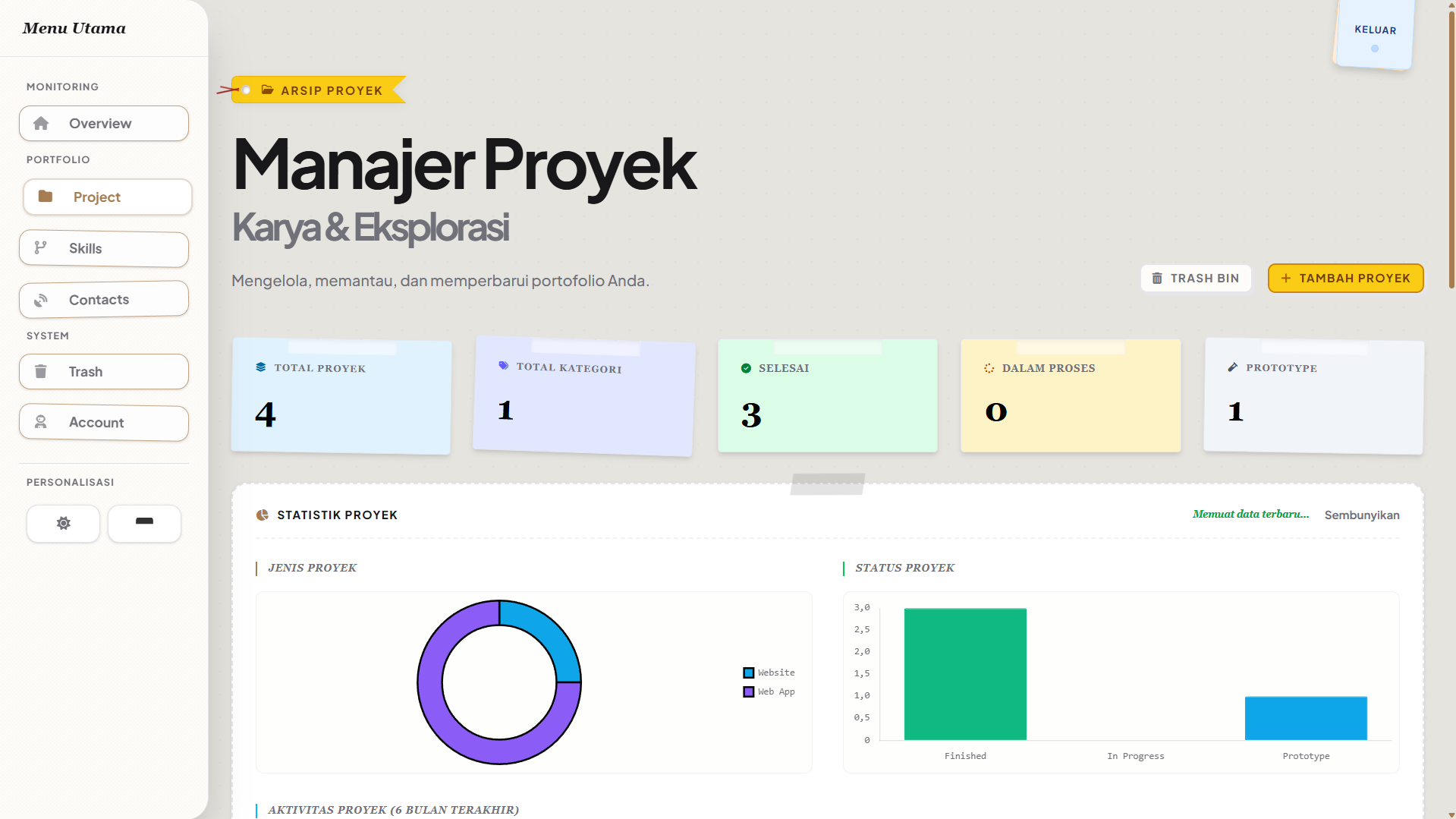The height and width of the screenshot is (819, 1456).
Task: Click the Tambah Proyek button
Action: tap(1344, 278)
